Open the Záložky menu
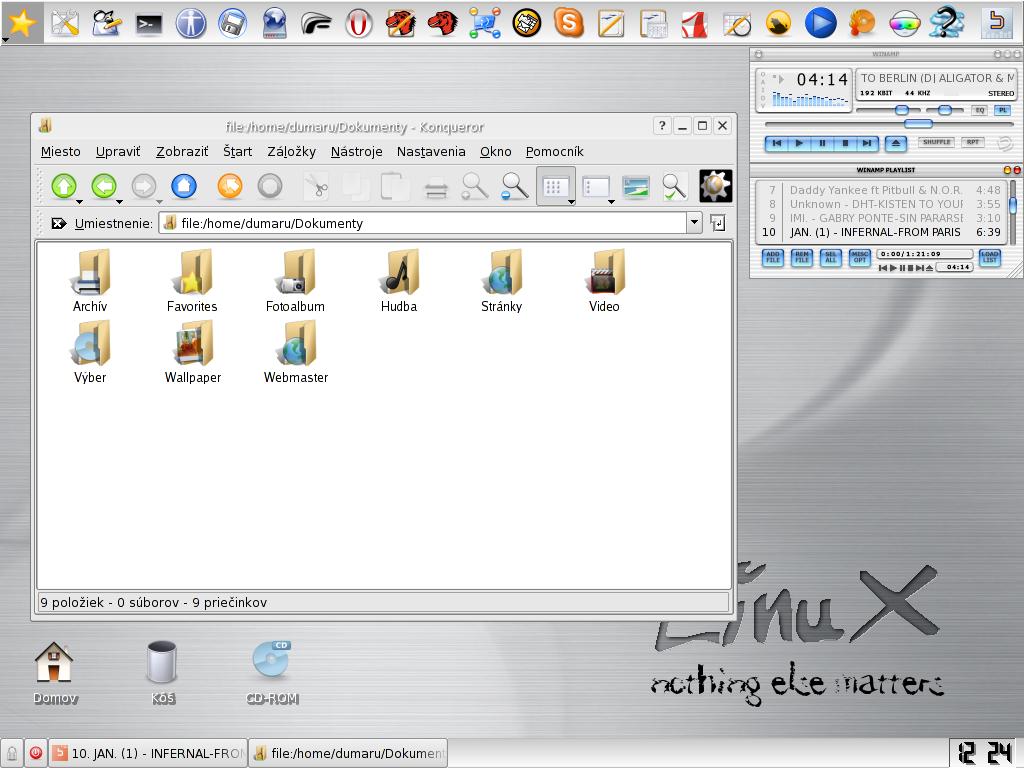 [x=291, y=152]
